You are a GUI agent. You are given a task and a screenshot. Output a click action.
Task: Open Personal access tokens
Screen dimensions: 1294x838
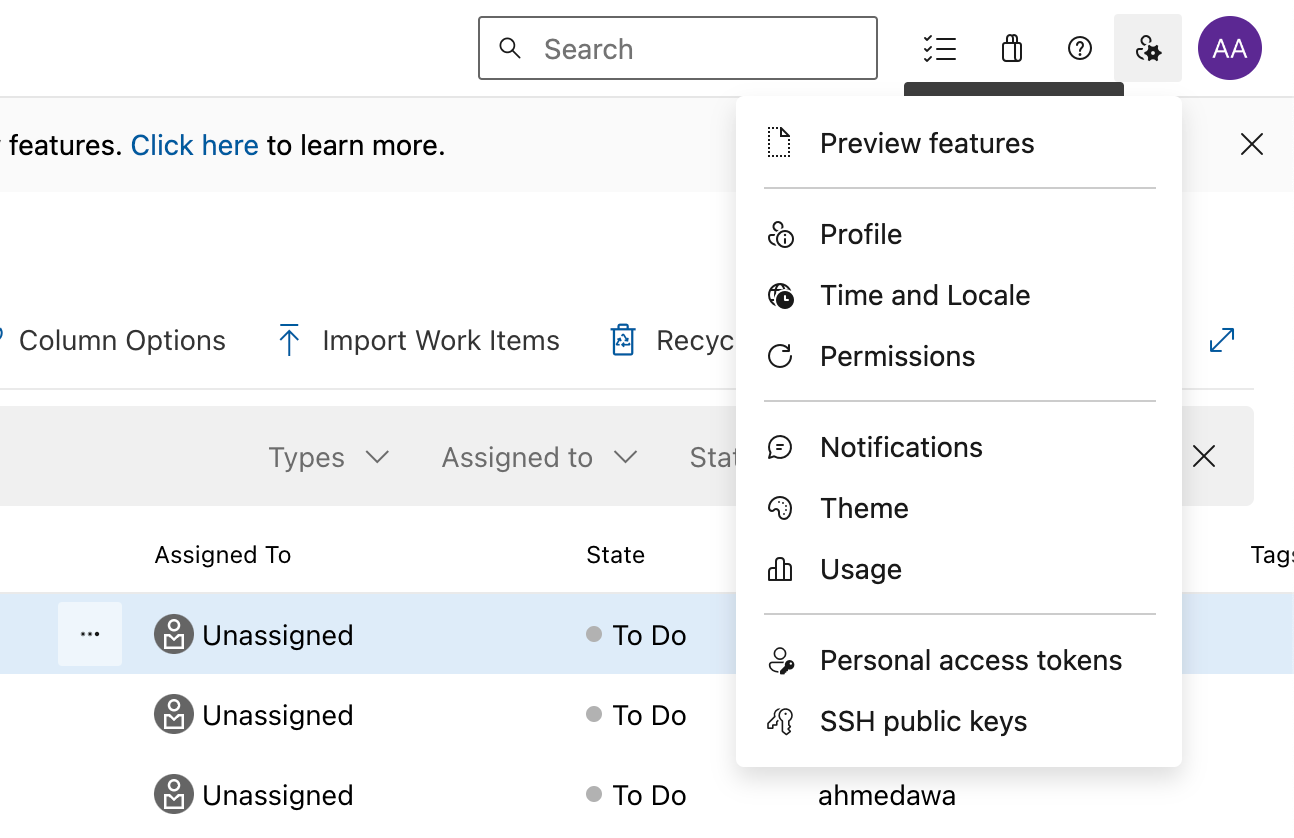click(x=971, y=660)
